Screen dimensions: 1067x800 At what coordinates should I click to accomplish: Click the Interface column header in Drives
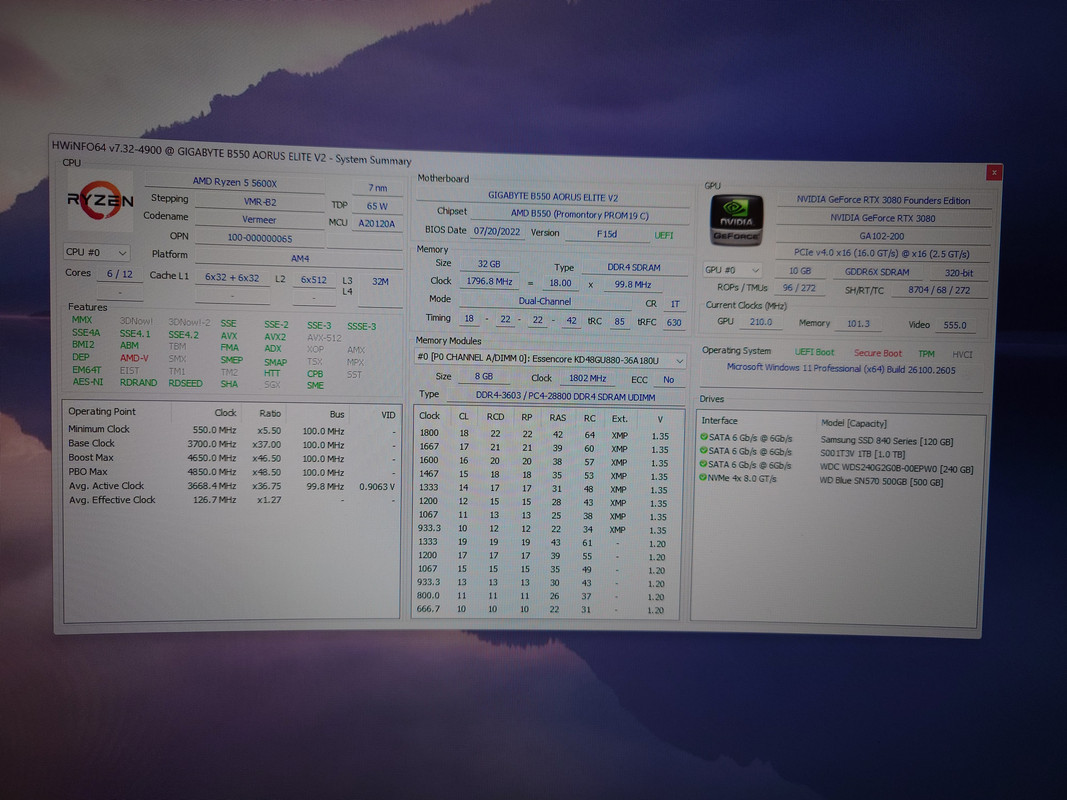point(719,420)
